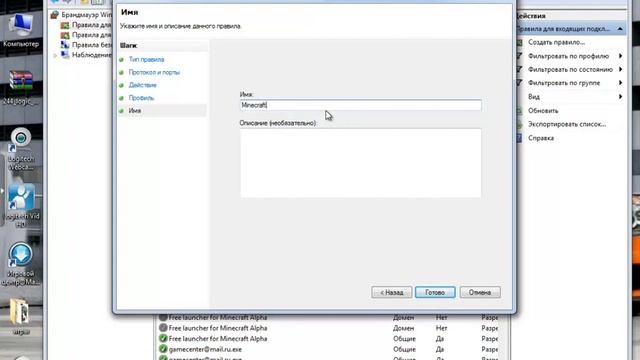640x360 pixels.
Task: Open Фильтровать по состоянию submenu
Action: coord(570,69)
